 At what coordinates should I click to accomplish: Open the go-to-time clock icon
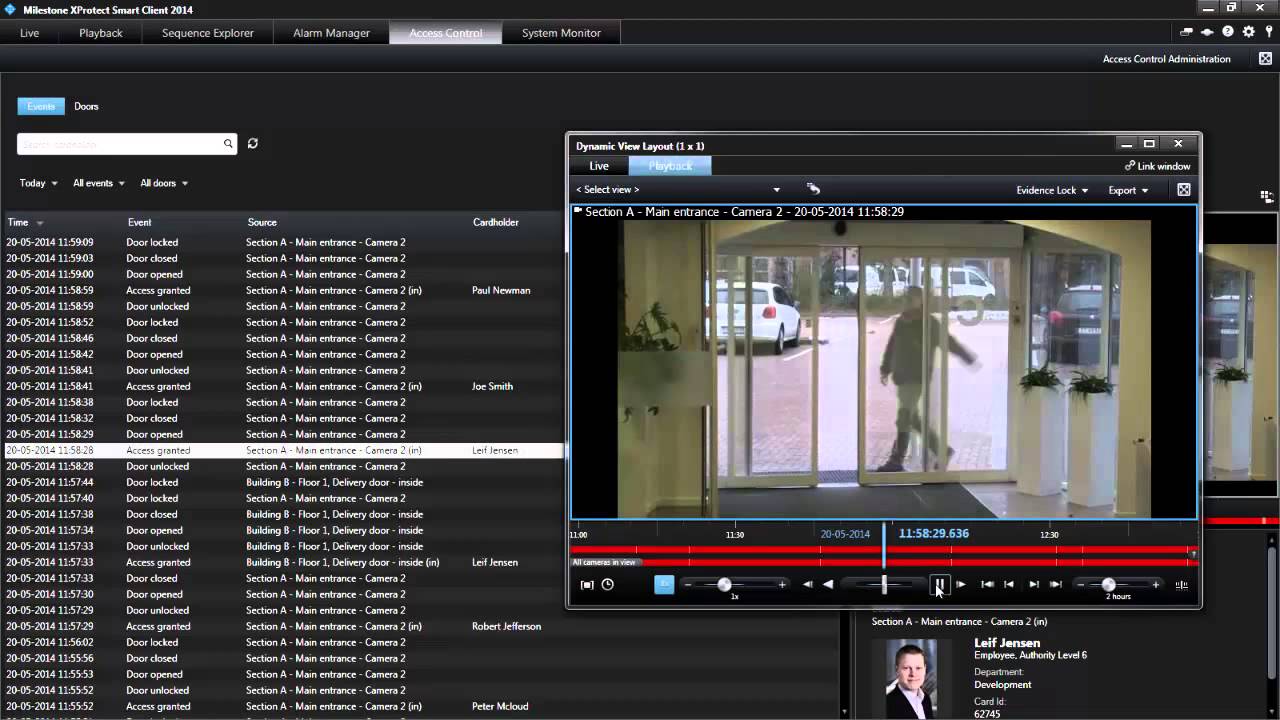pos(607,585)
